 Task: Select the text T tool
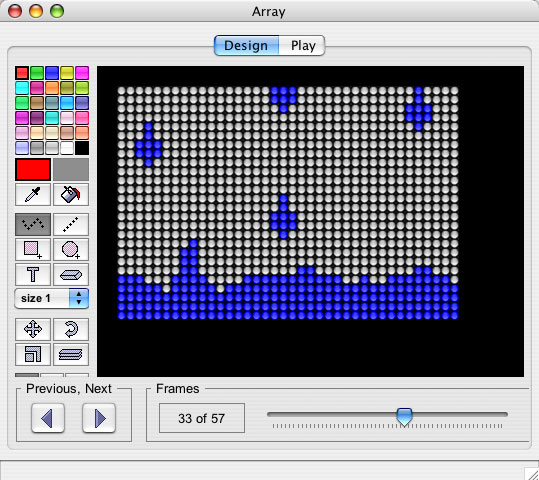tap(33, 274)
